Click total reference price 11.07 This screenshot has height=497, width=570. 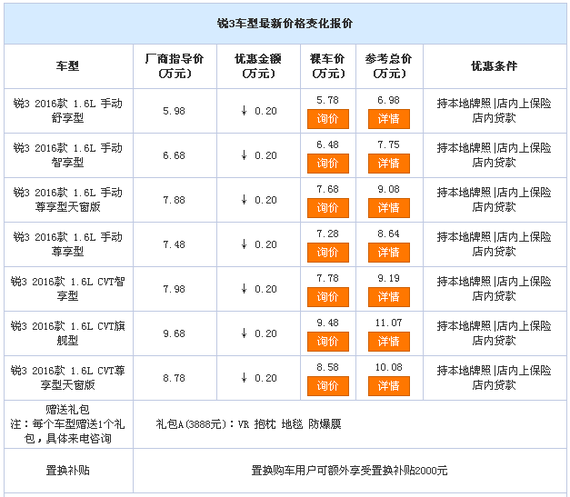[x=389, y=323]
